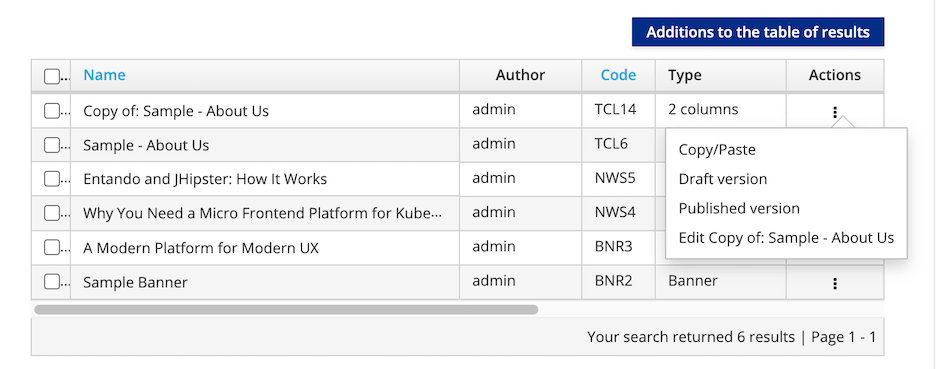Click the Actions column header
This screenshot has width=936, height=369.
tap(835, 75)
